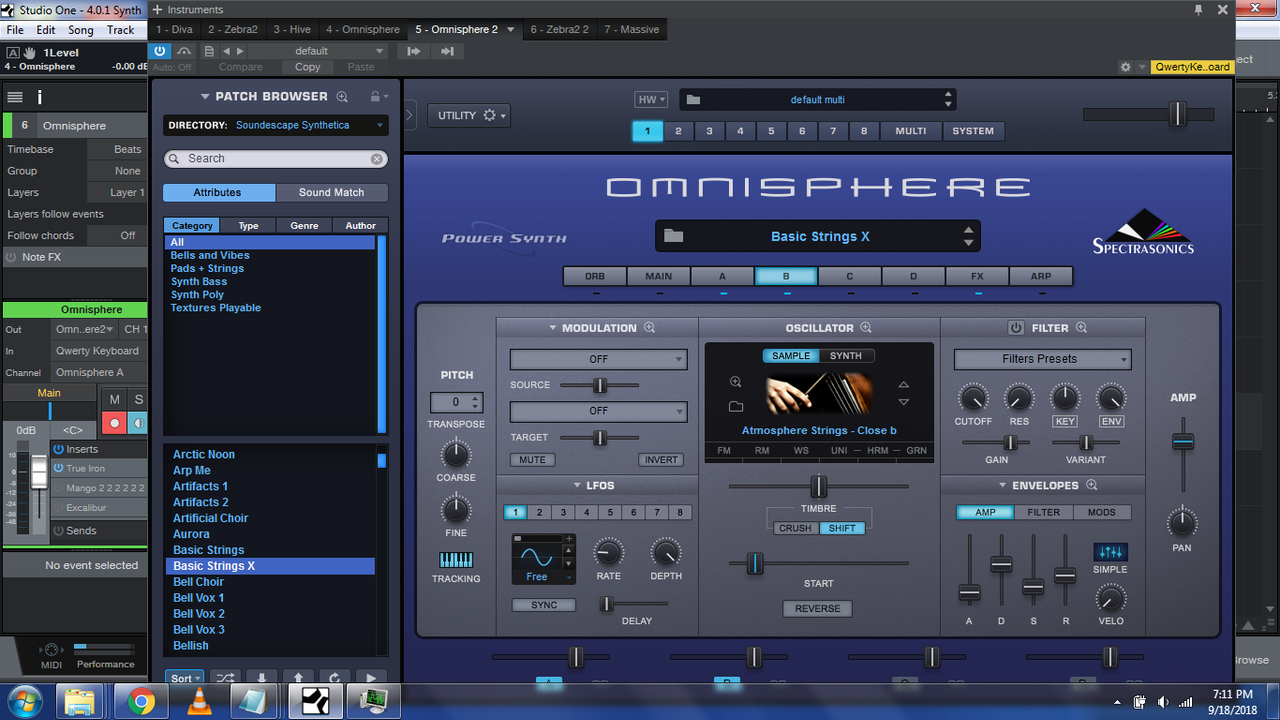The image size is (1280, 720).
Task: Open the Directory Soundscape Synthetica dropdown
Action: pos(276,125)
